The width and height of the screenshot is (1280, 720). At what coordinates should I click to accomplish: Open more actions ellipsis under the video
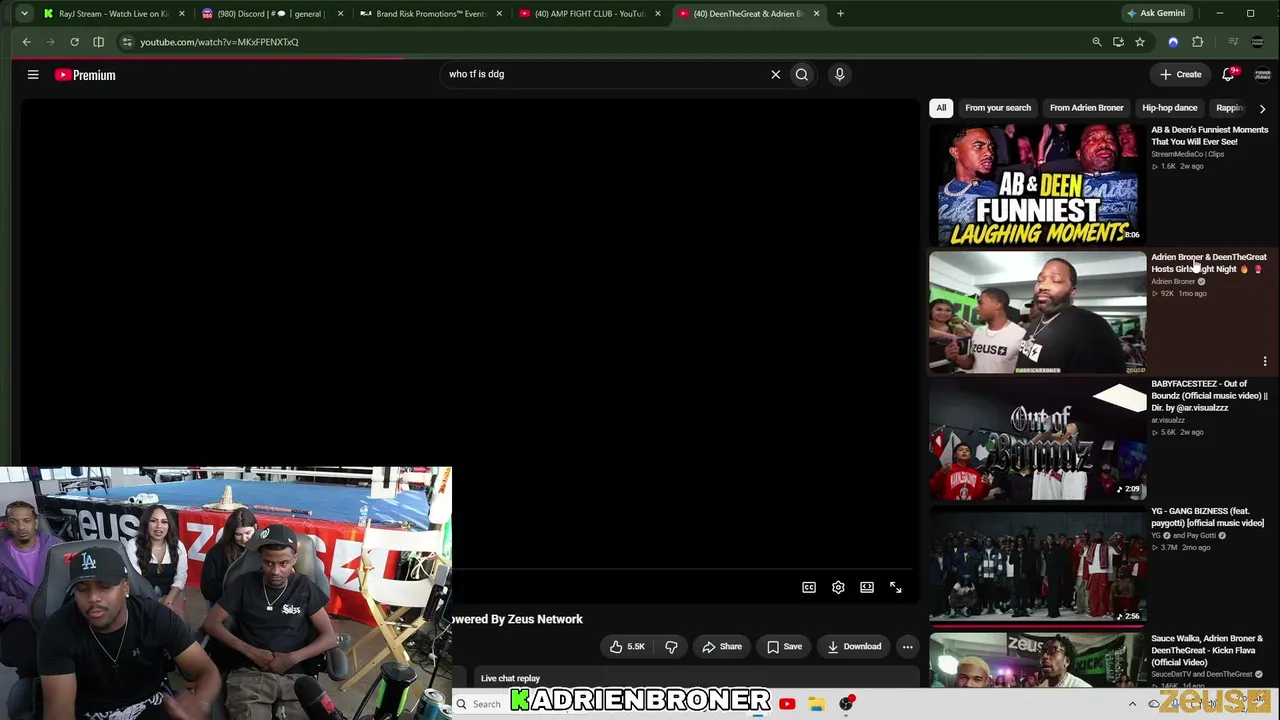908,647
